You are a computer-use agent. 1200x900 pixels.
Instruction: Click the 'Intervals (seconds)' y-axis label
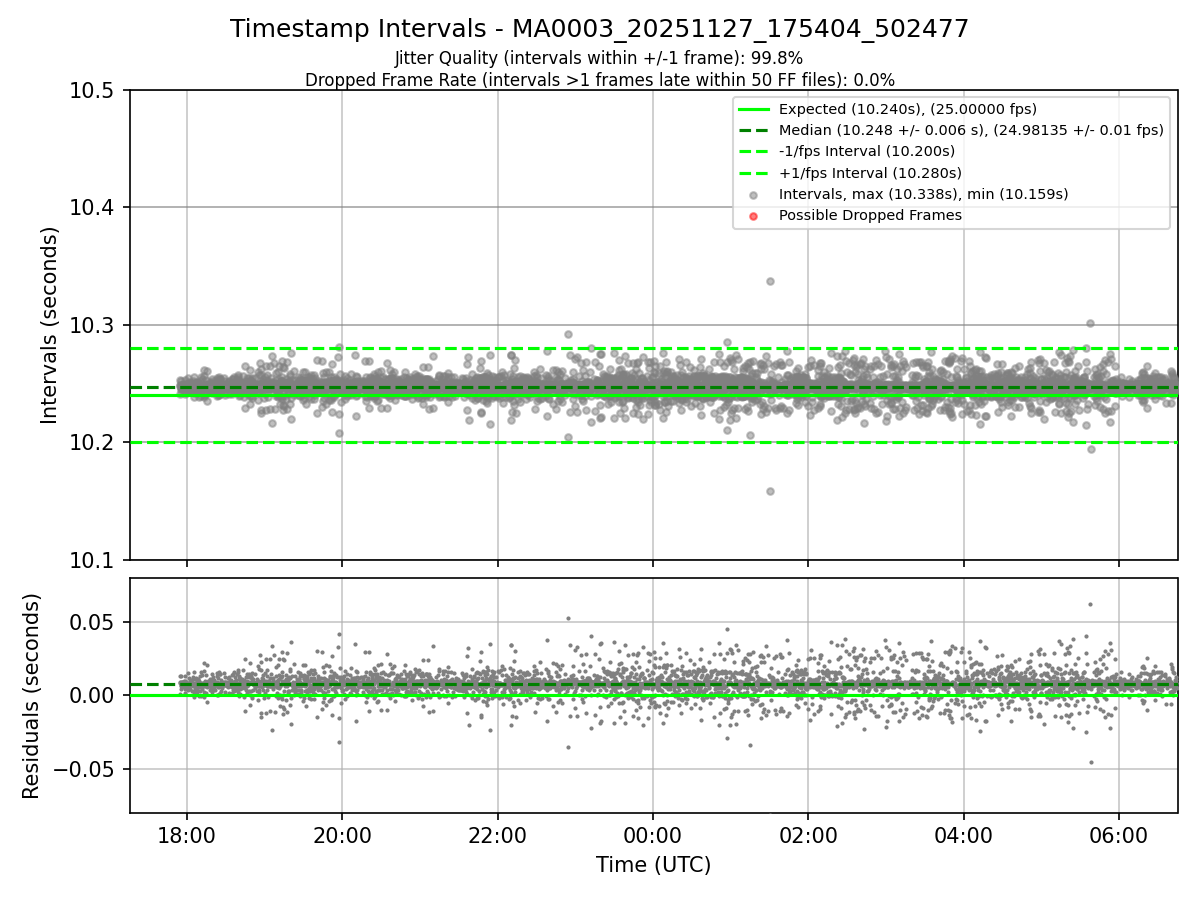(50, 325)
